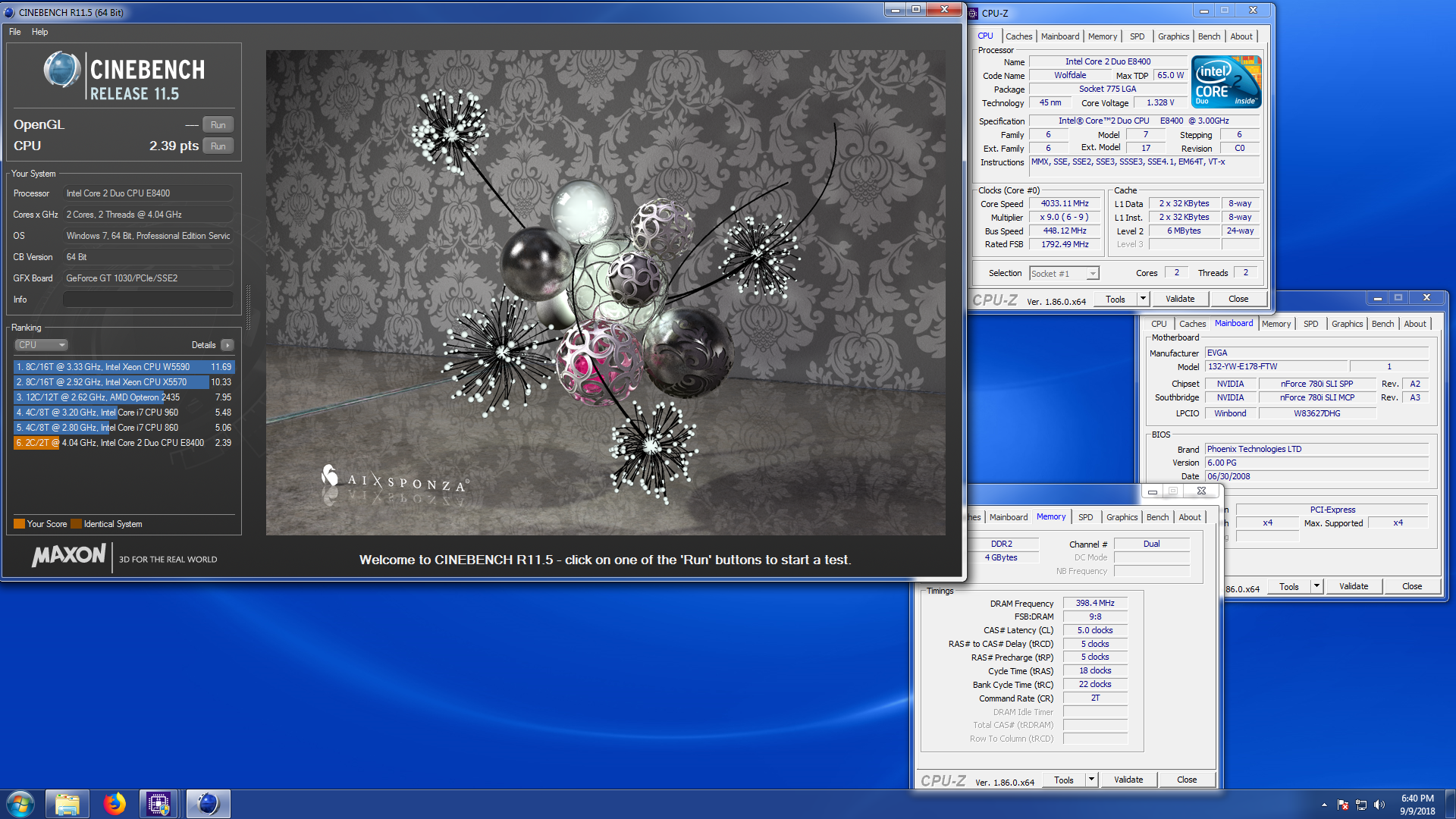The image size is (1456, 819).
Task: Expand Tools arrow in Mainboard CPU-Z window
Action: (1316, 587)
